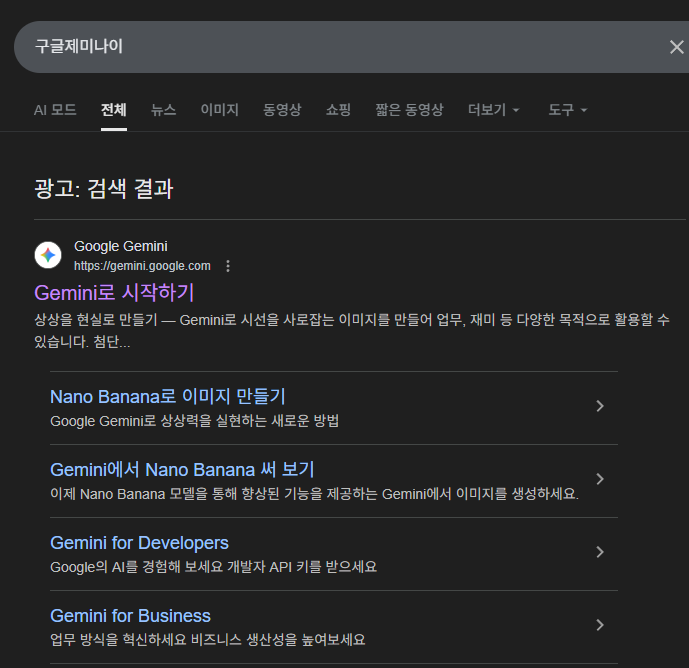Clear the search box with the X icon
Screen dimensions: 689x668
coord(676,47)
